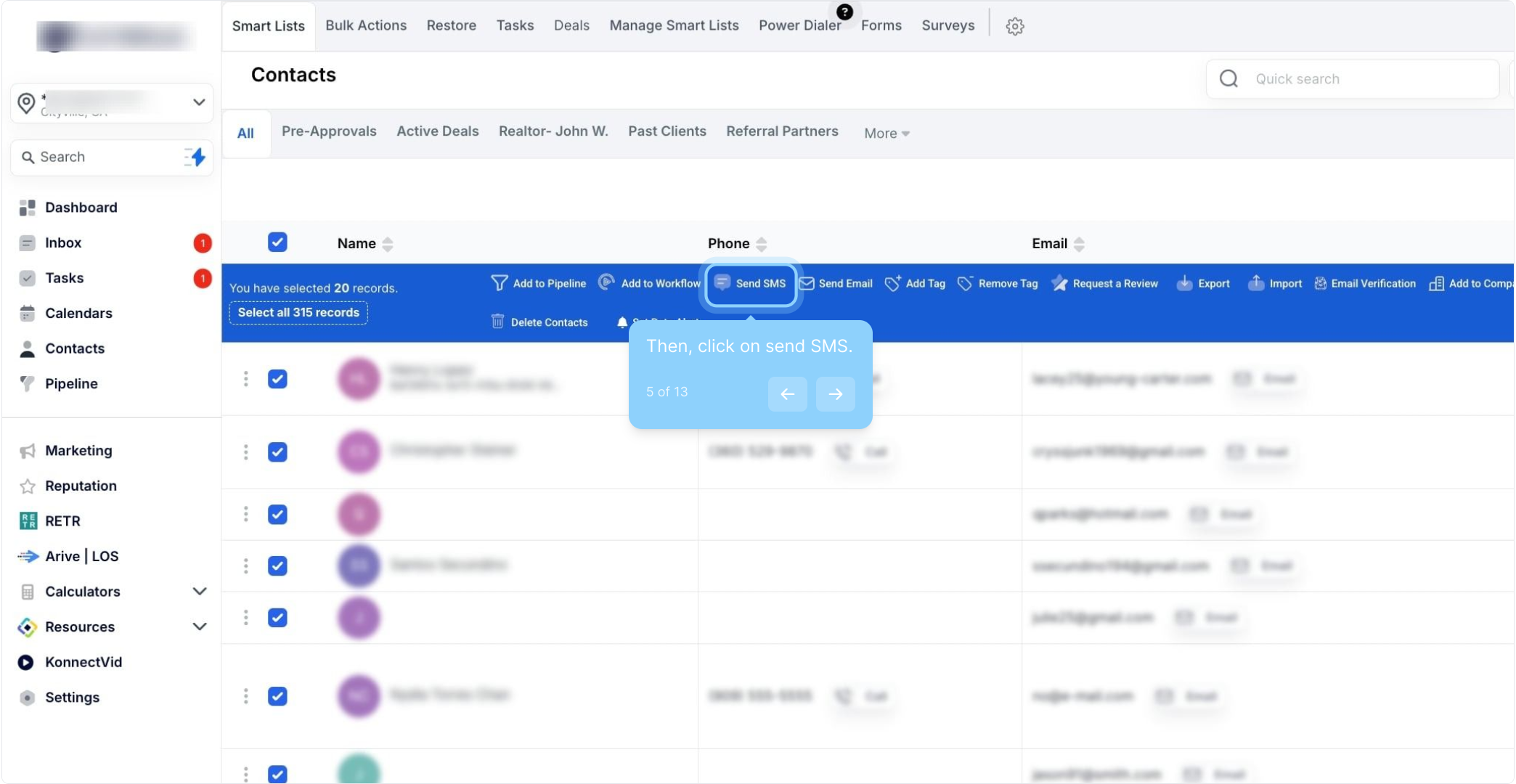This screenshot has height=784, width=1516.
Task: Click the Delete Contacts trash icon
Action: pos(497,322)
